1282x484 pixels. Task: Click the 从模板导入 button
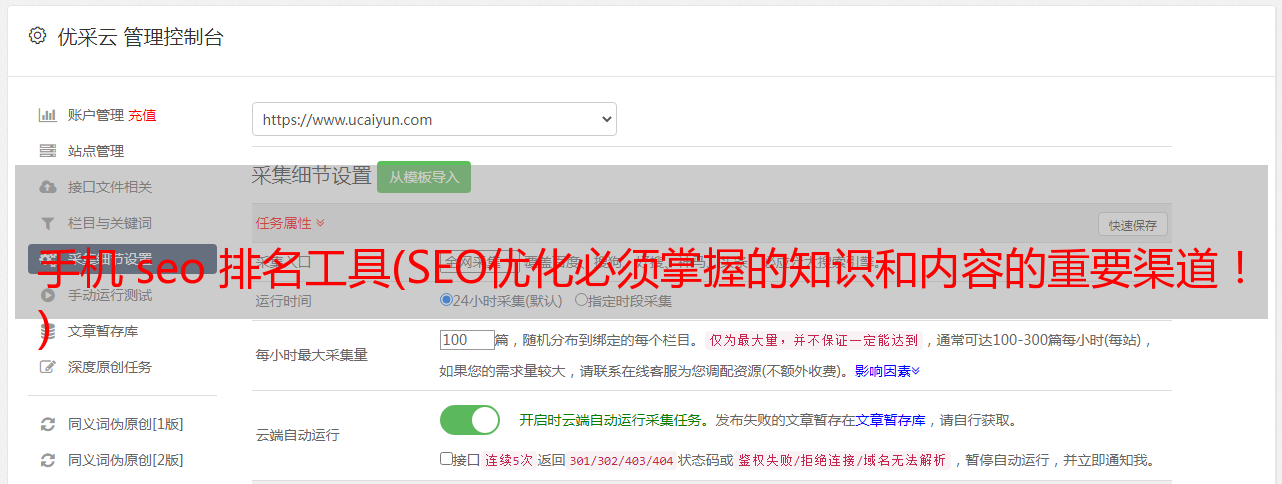click(x=424, y=177)
